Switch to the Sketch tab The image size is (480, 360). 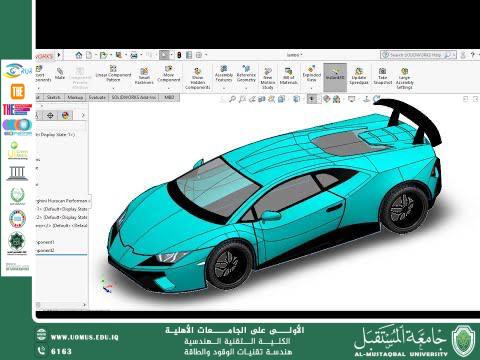54,97
